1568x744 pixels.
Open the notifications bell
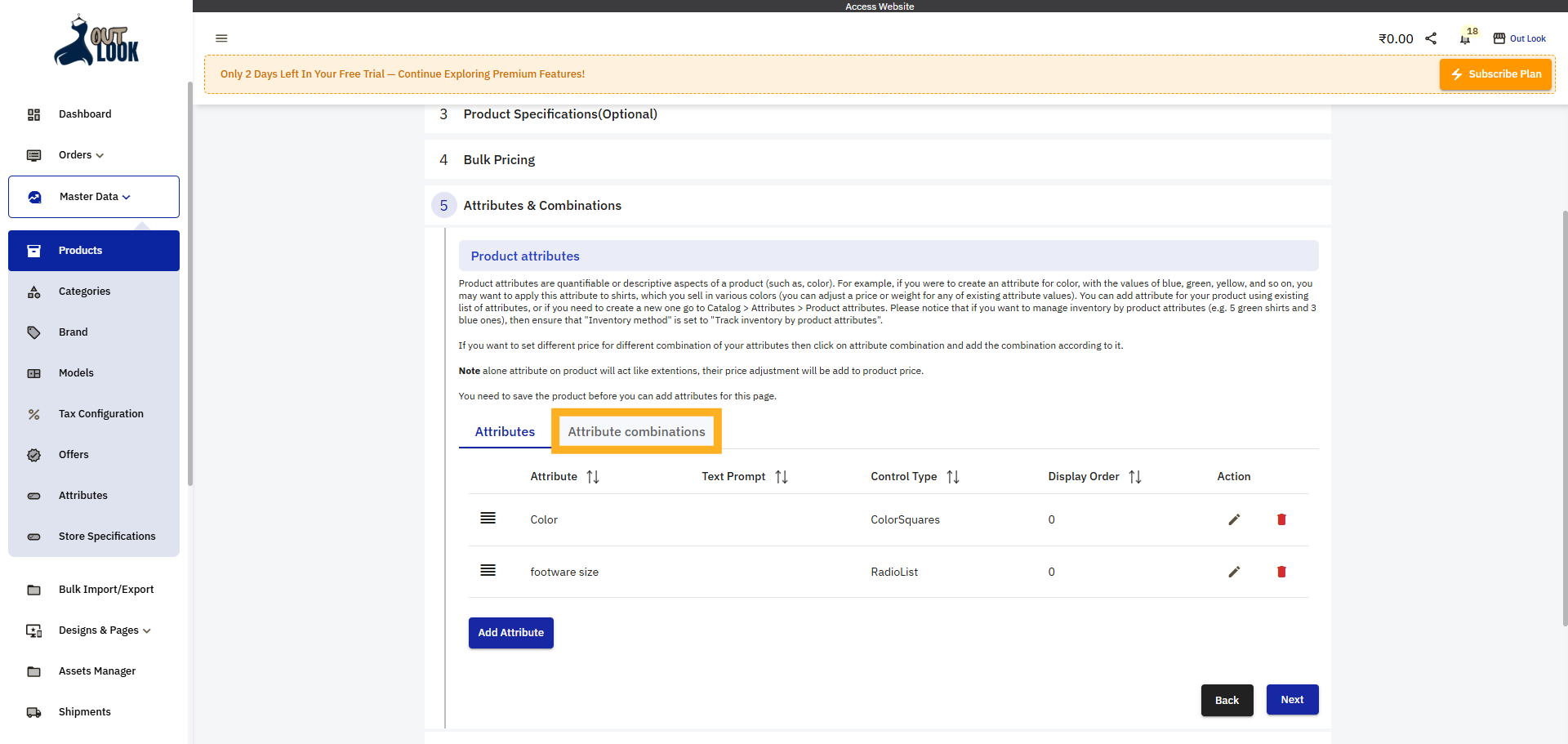click(1465, 38)
